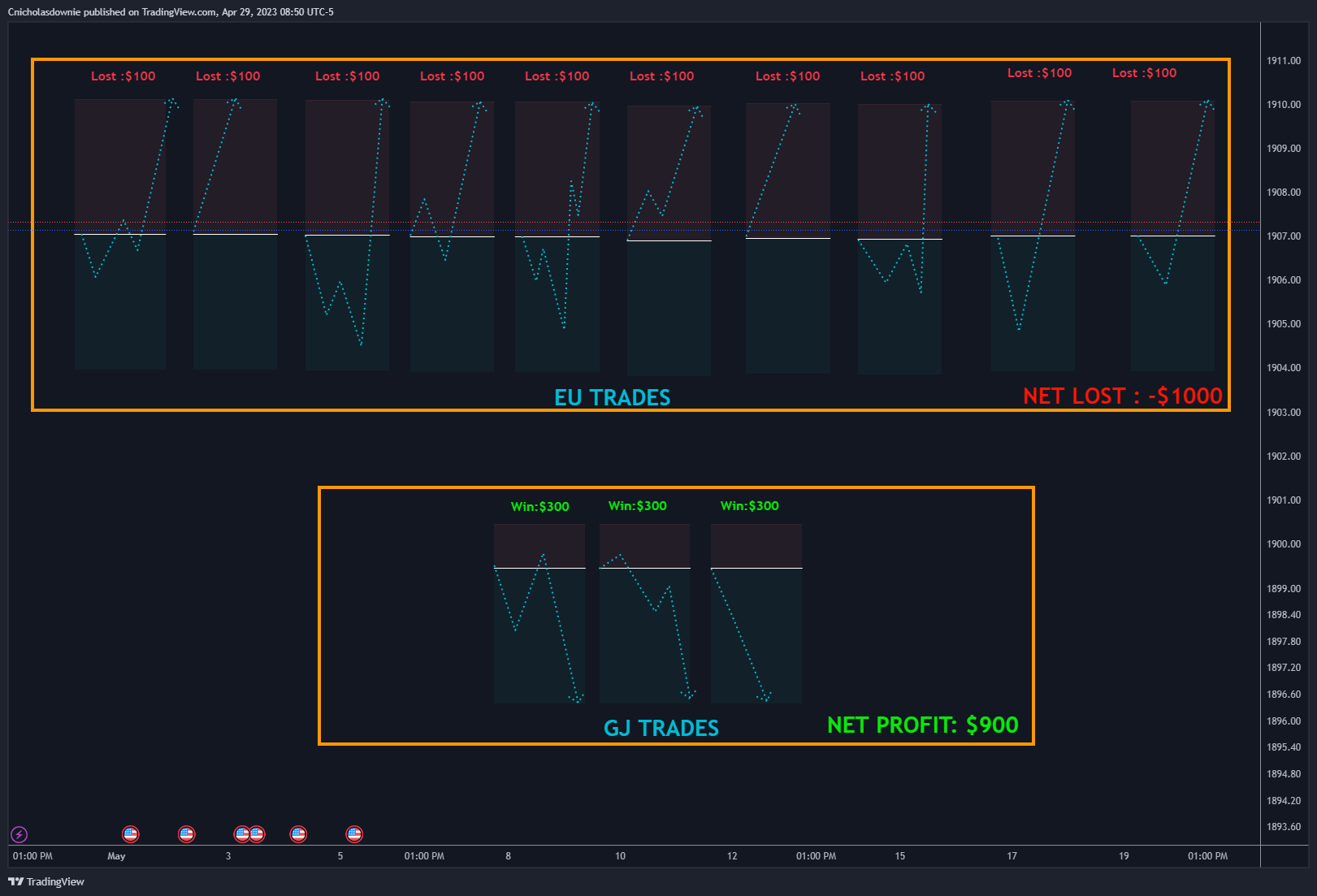Click the 19 date label on time axis
1317x896 pixels.
[x=1124, y=856]
